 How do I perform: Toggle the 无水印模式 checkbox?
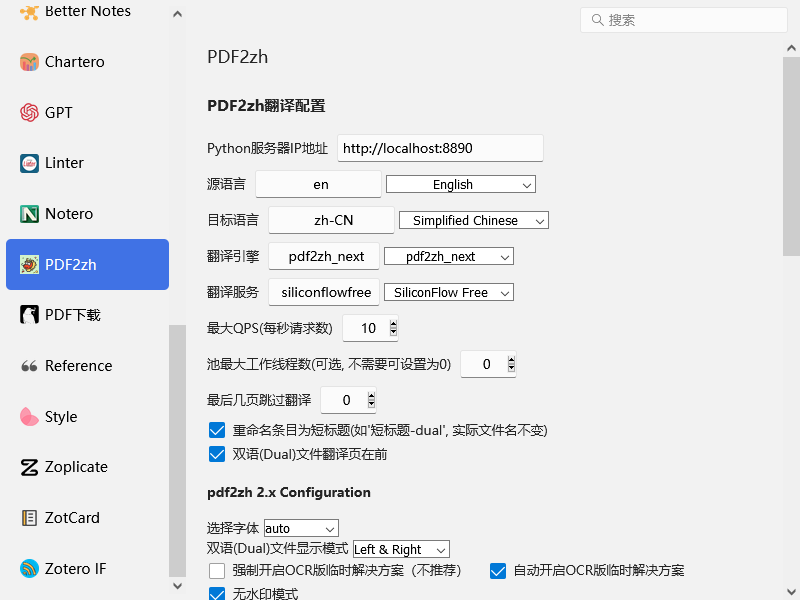coord(217,593)
